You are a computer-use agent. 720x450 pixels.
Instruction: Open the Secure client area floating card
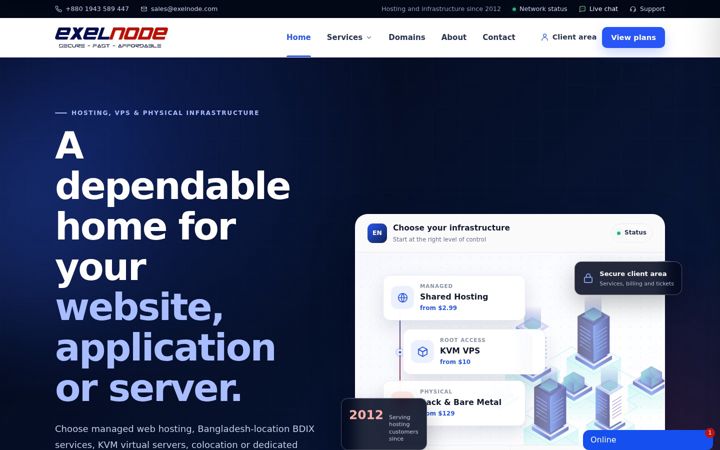(628, 278)
